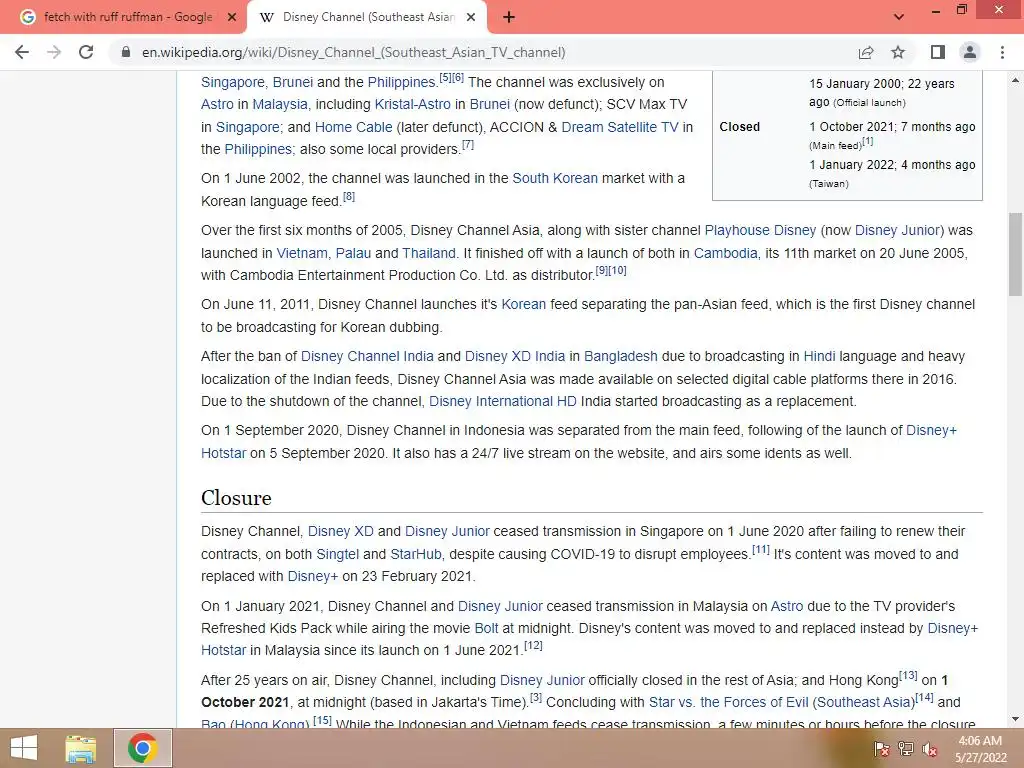Screen dimensions: 1024x768
Task: Click the infobox 'Closed' label
Action: point(739,127)
